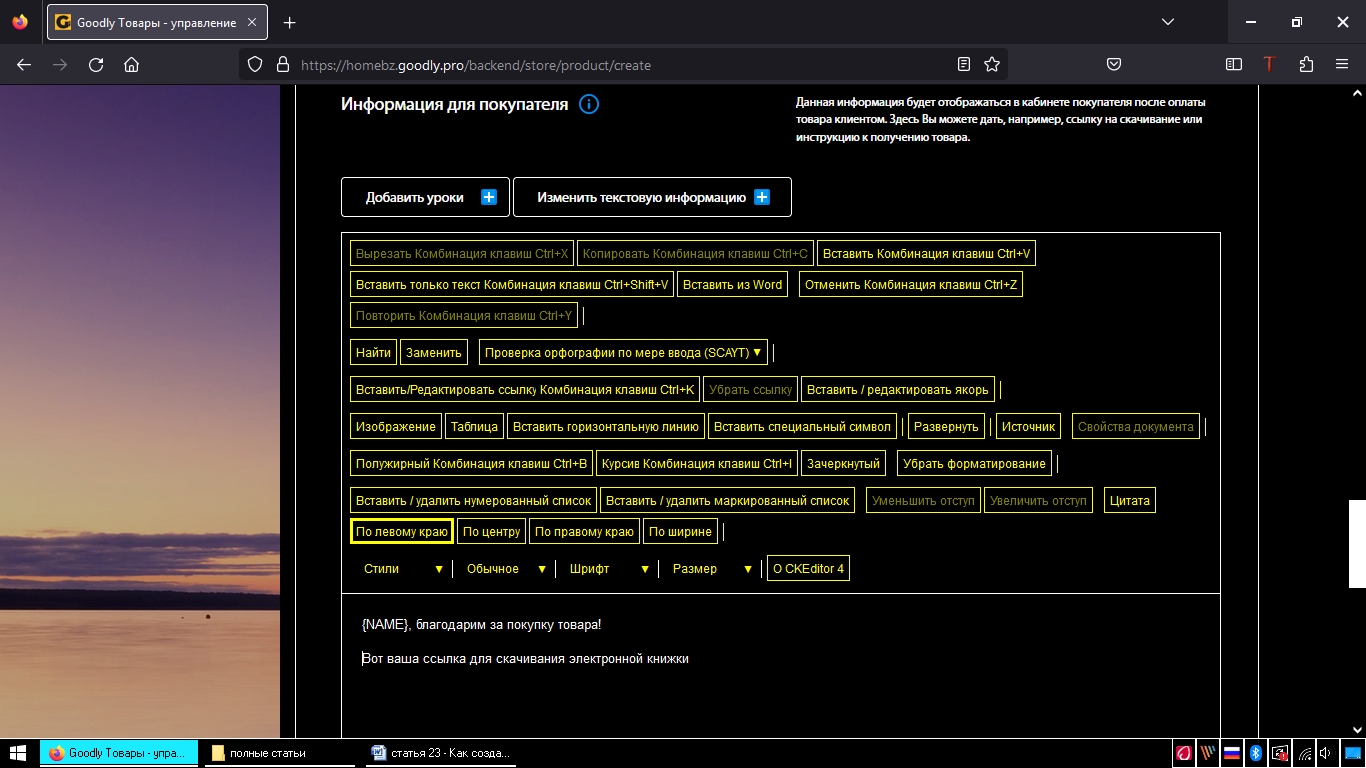Toggle reader view icon in address bar
The width and height of the screenshot is (1366, 768).
964,64
